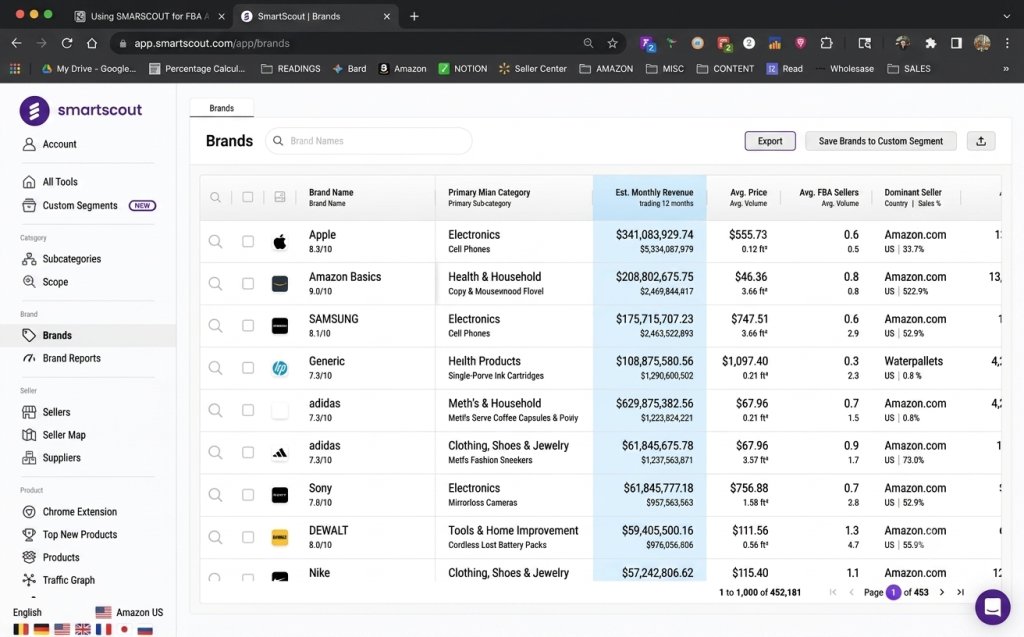Click the smartscout logo

point(81,110)
